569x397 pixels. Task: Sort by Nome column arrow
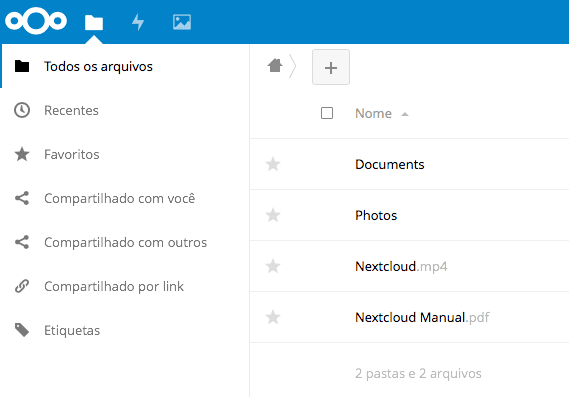(405, 114)
